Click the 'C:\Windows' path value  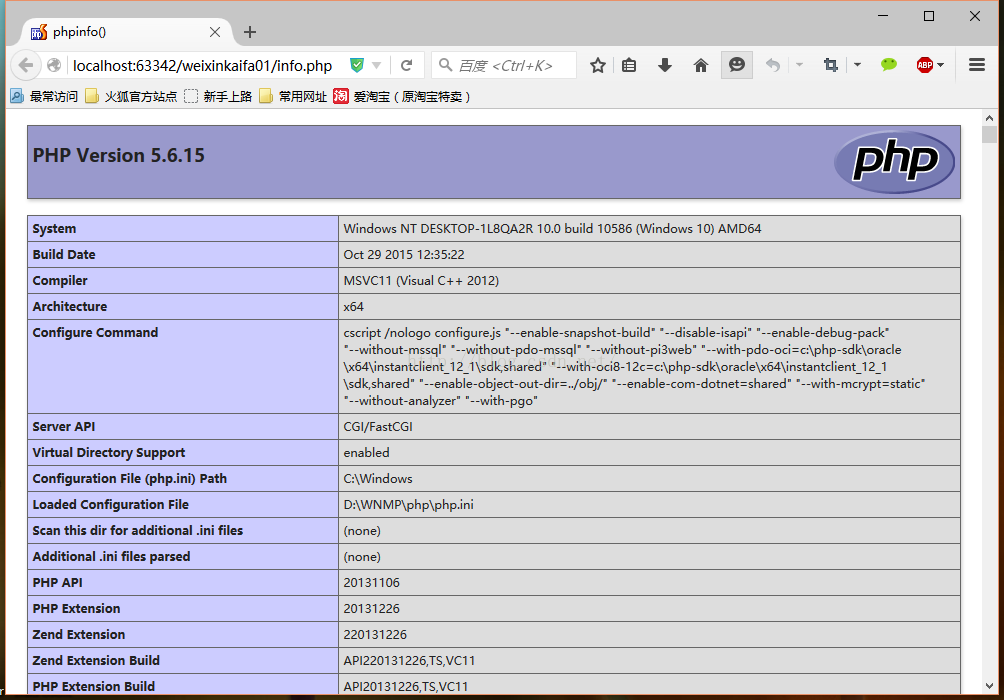coord(378,479)
